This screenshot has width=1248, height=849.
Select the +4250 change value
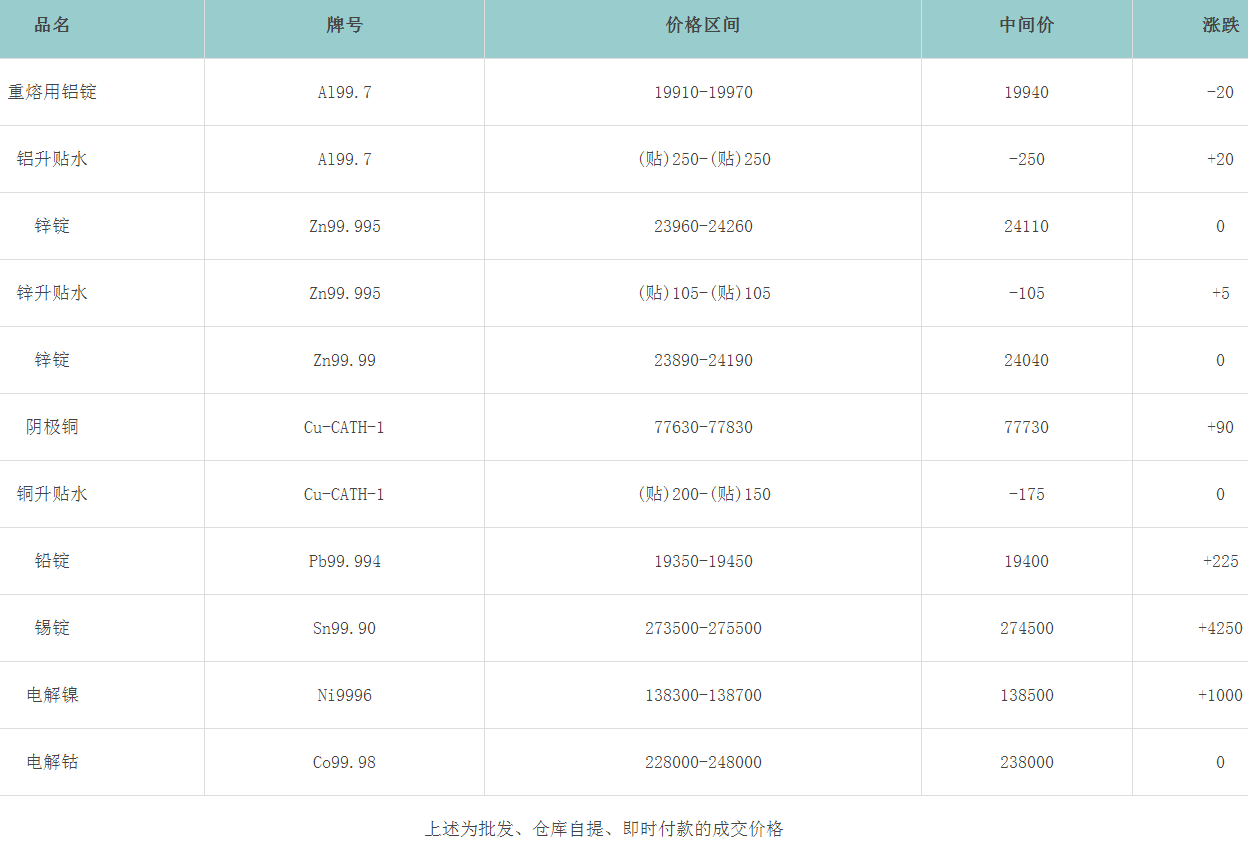click(x=1219, y=628)
